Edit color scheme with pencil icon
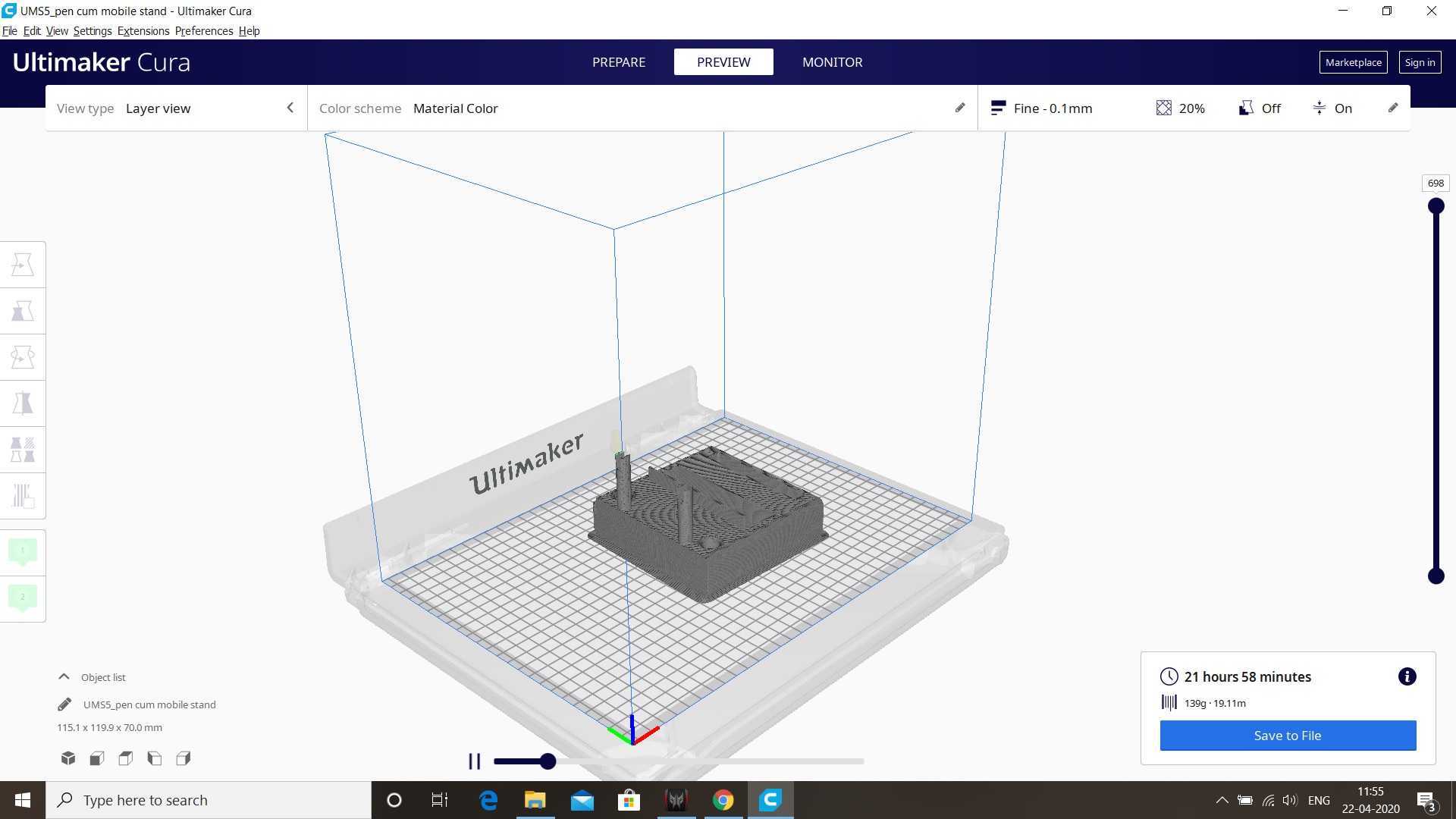The image size is (1456, 819). pyautogui.click(x=960, y=108)
